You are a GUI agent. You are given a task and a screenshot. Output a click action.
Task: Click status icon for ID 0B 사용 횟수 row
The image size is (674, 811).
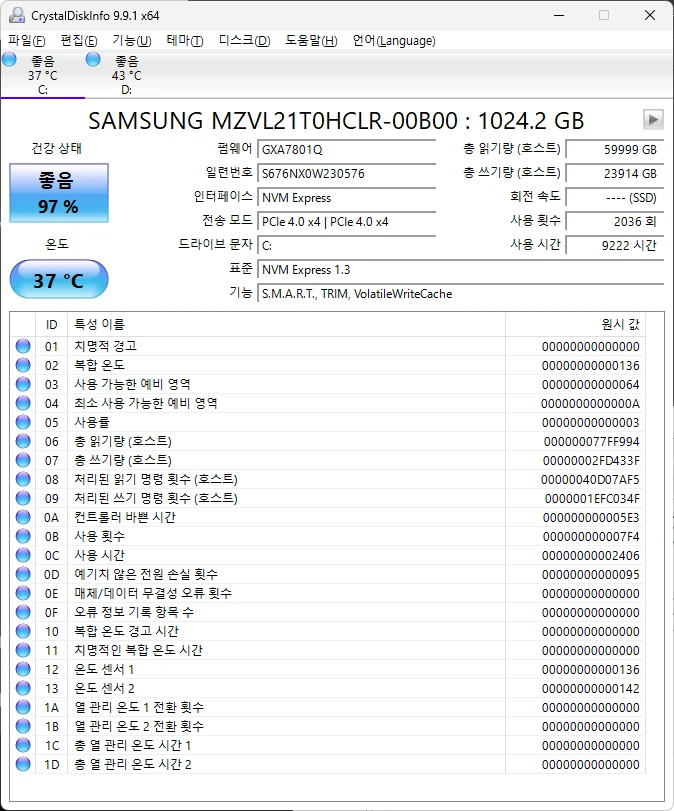click(x=23, y=536)
